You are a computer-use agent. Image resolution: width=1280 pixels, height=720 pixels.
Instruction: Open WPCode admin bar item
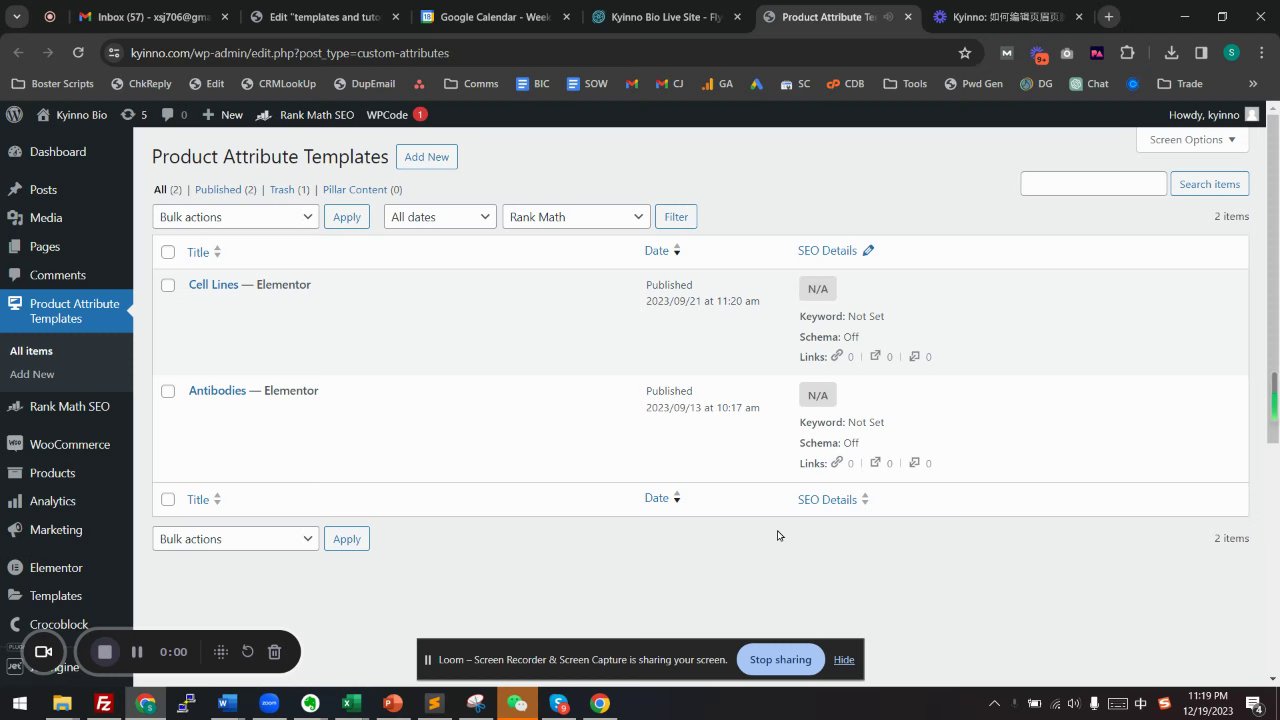point(397,115)
